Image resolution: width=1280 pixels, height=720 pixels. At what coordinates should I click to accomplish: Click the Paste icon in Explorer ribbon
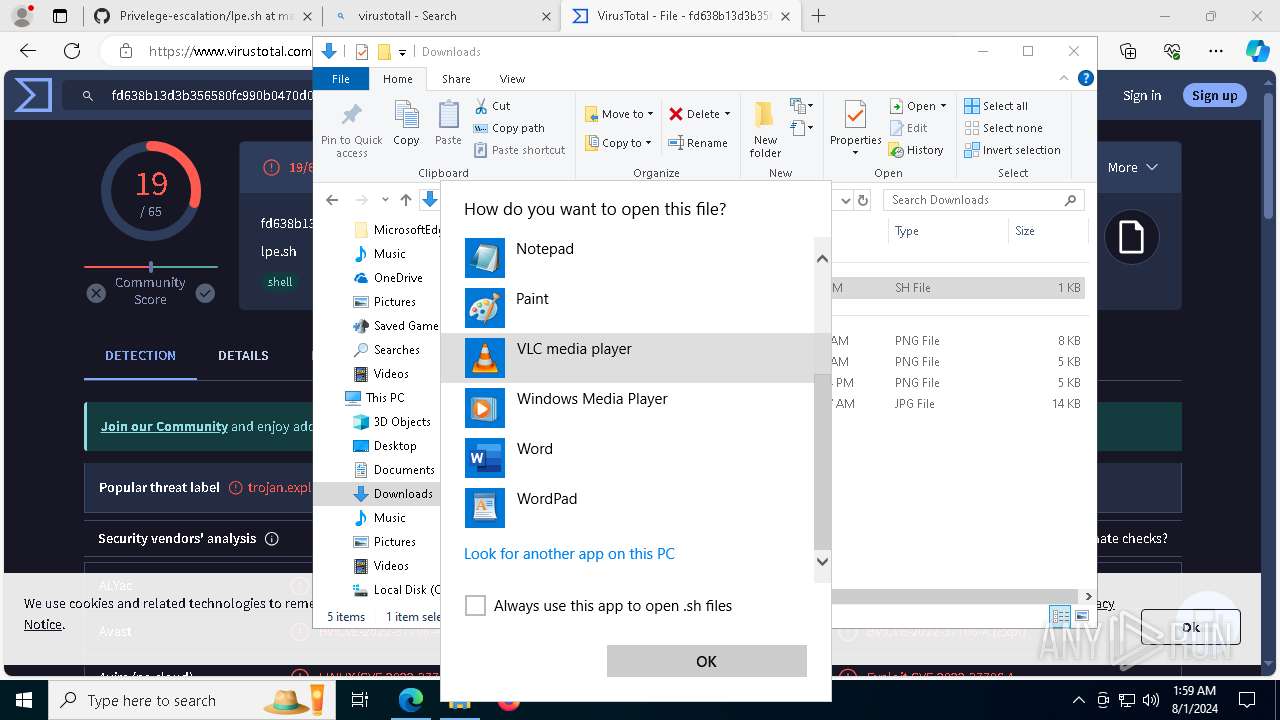pyautogui.click(x=448, y=123)
